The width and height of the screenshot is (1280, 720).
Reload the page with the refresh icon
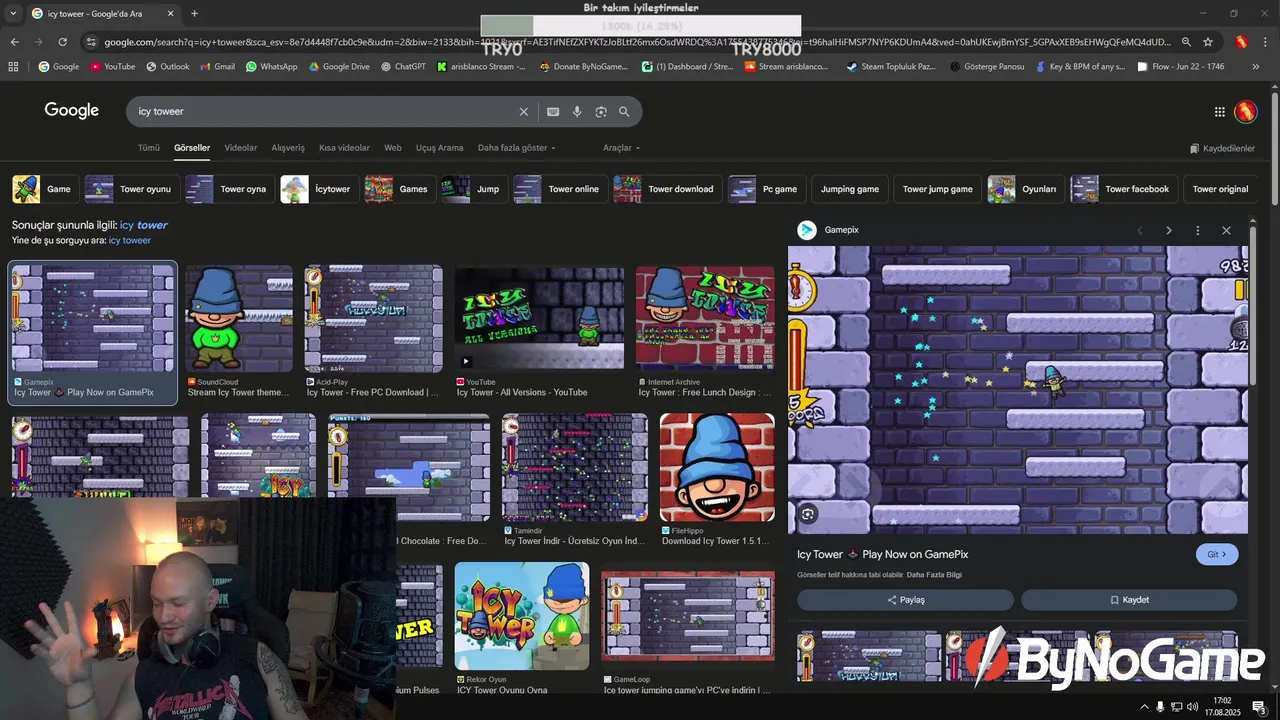click(62, 42)
